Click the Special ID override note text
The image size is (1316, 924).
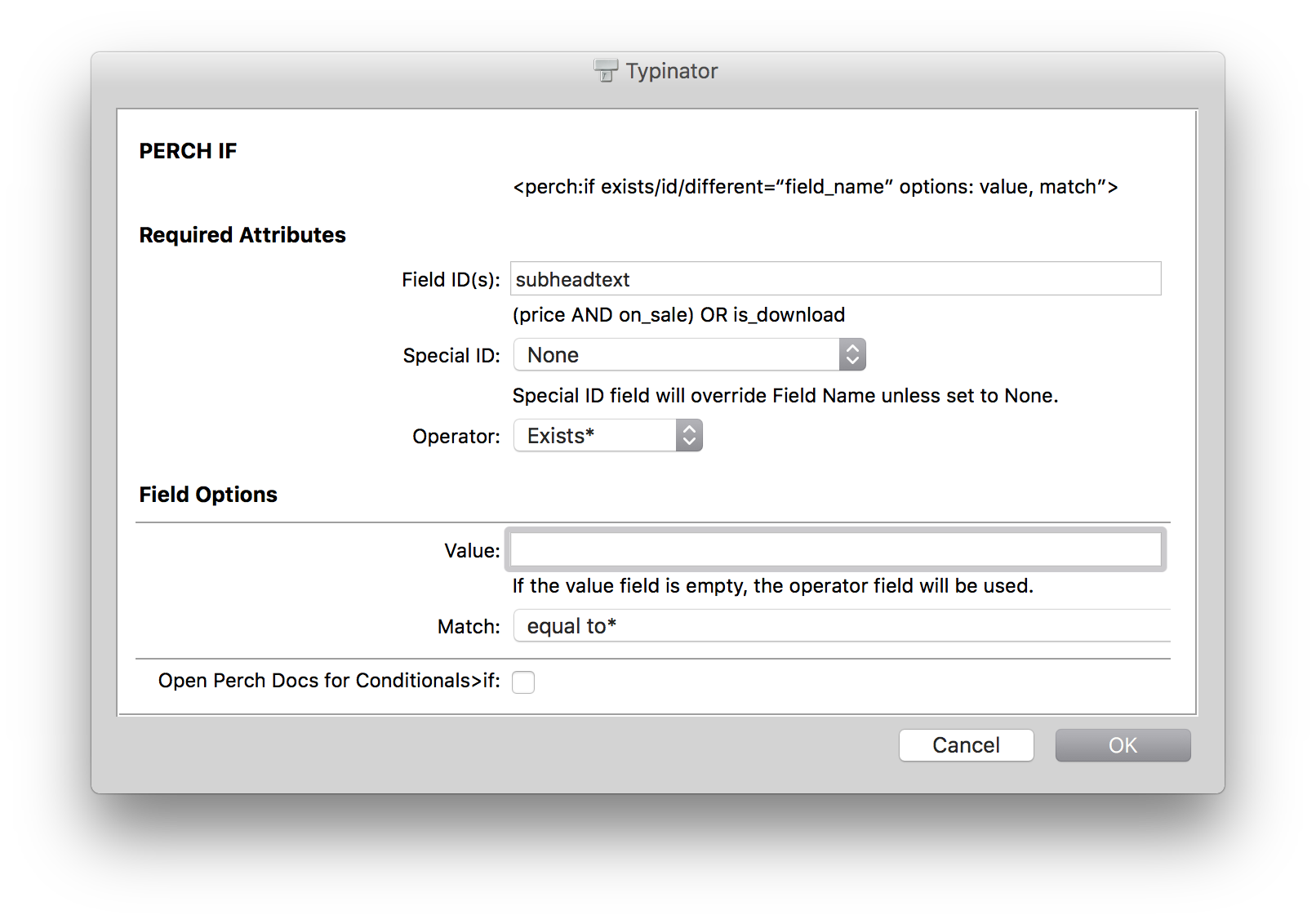pos(785,396)
